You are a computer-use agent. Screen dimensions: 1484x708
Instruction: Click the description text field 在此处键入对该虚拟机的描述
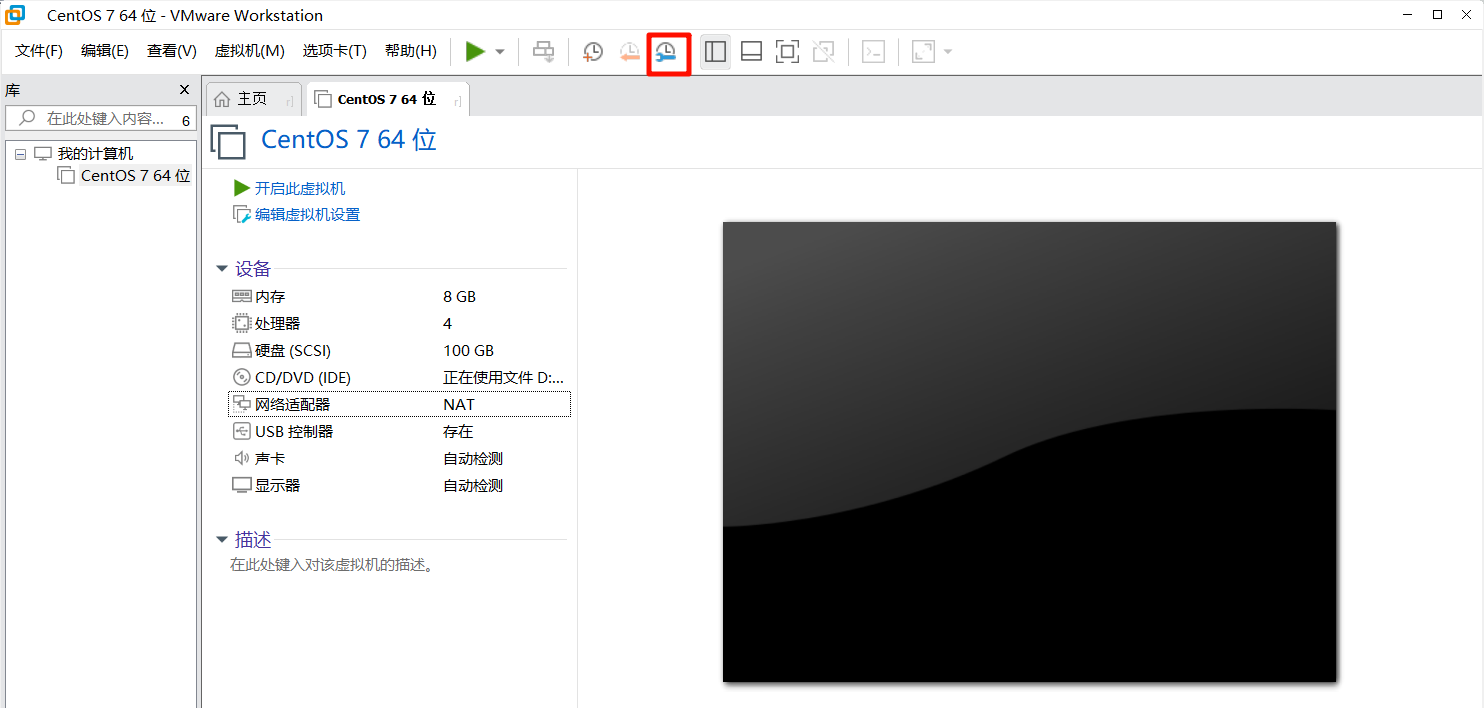click(332, 565)
